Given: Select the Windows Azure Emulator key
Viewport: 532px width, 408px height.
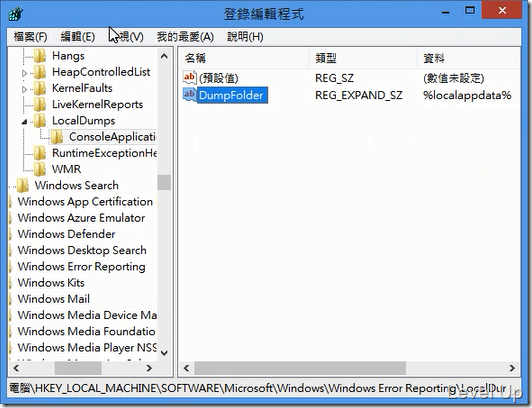Looking at the screenshot, I should coord(81,218).
